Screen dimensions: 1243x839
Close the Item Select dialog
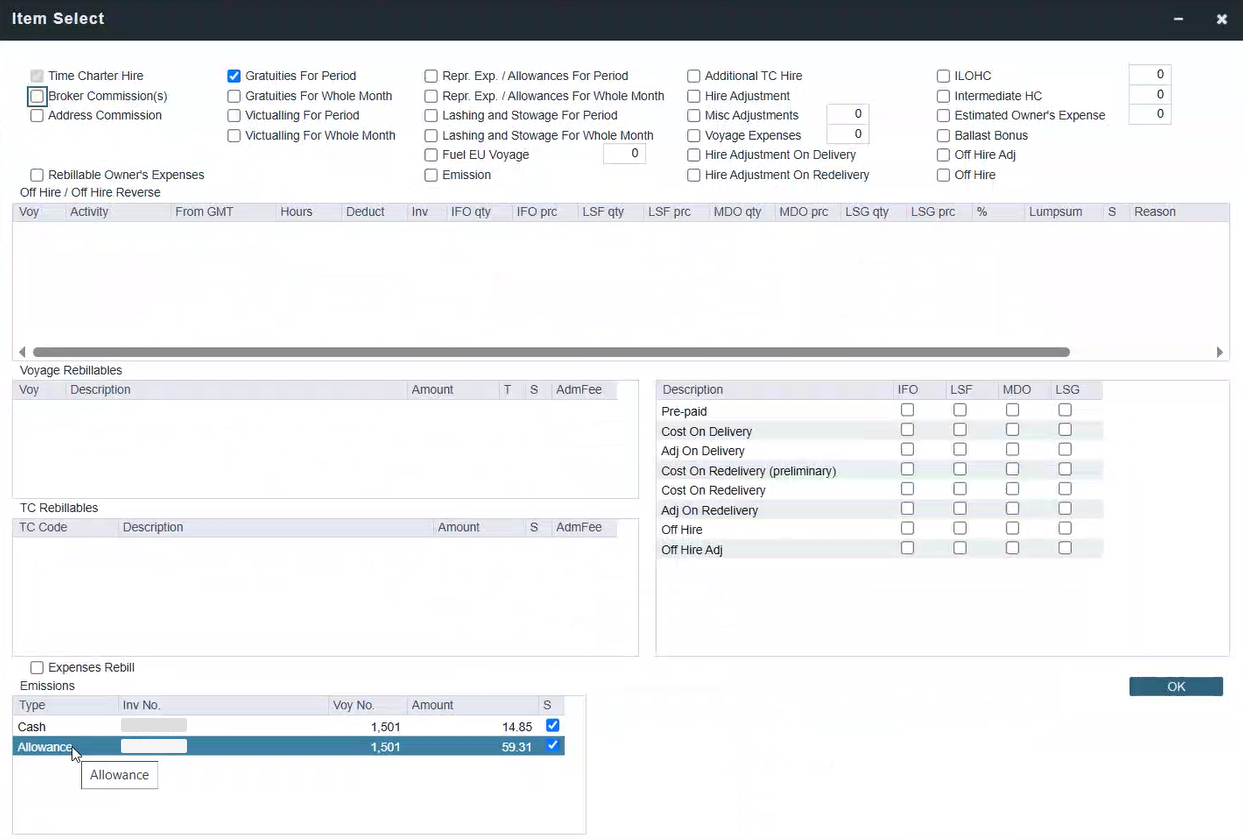coord(1221,19)
